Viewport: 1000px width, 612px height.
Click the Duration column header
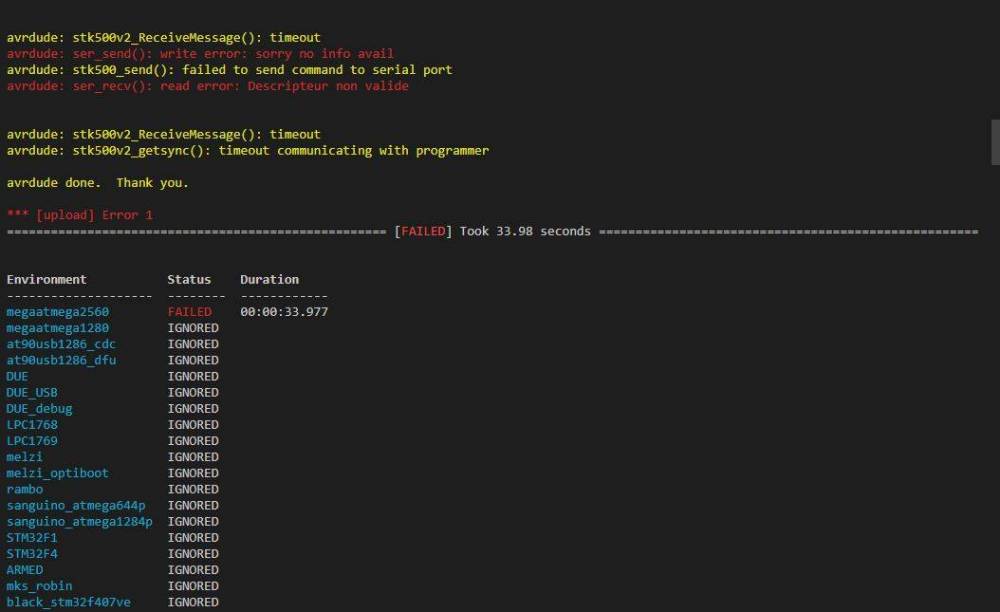tap(269, 279)
